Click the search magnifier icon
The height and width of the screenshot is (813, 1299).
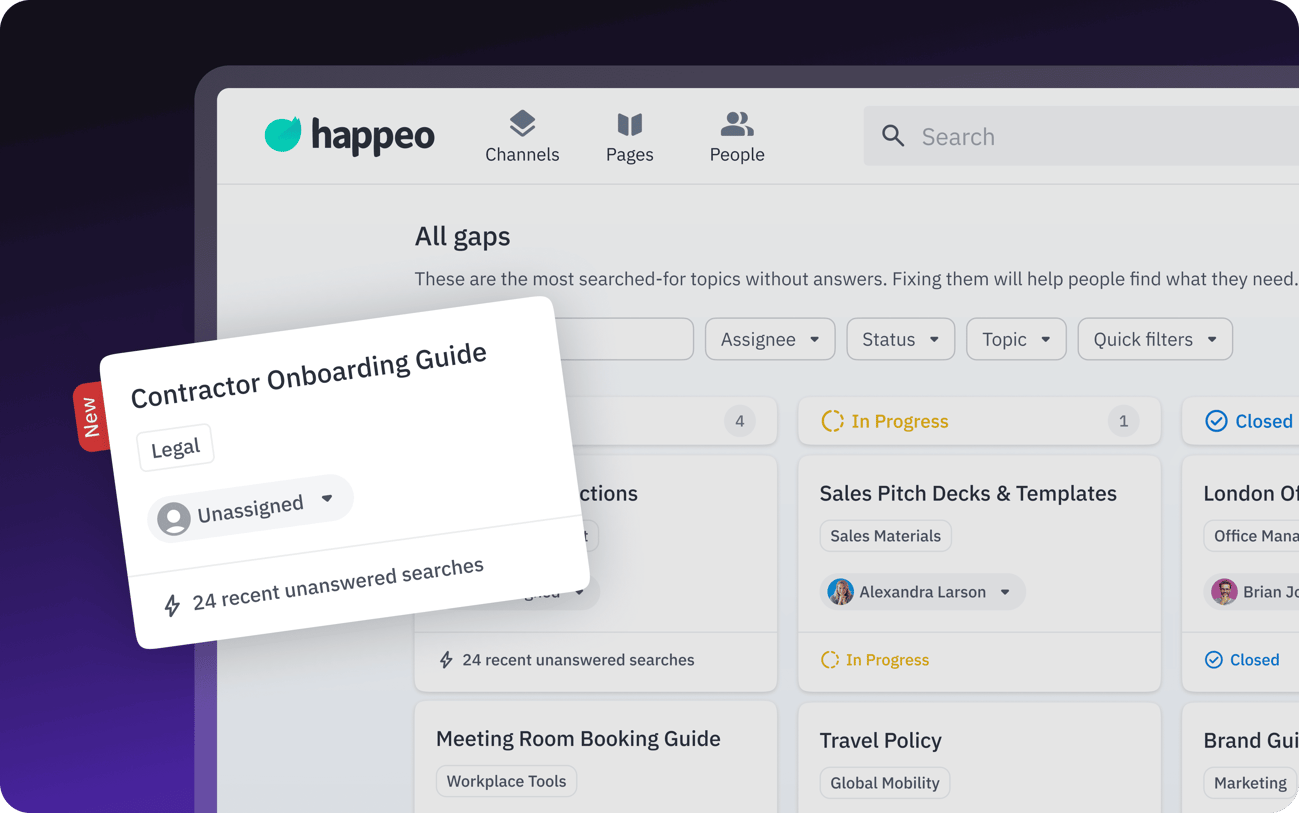[x=893, y=136]
